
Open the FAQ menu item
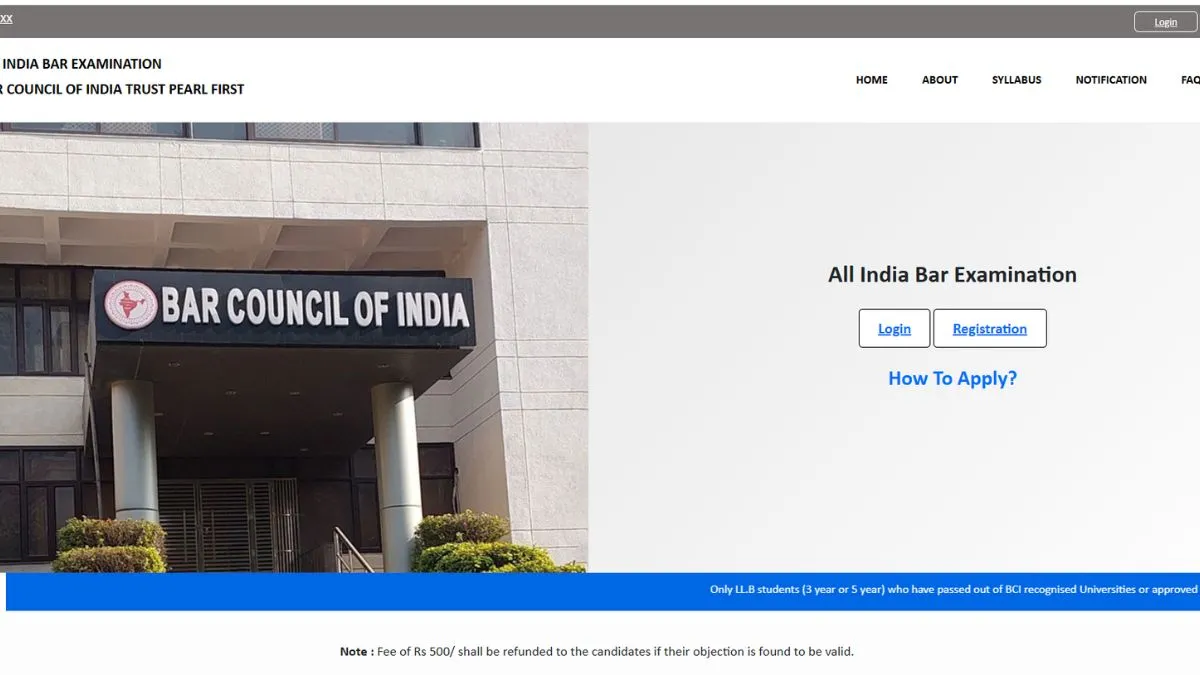tap(1189, 80)
